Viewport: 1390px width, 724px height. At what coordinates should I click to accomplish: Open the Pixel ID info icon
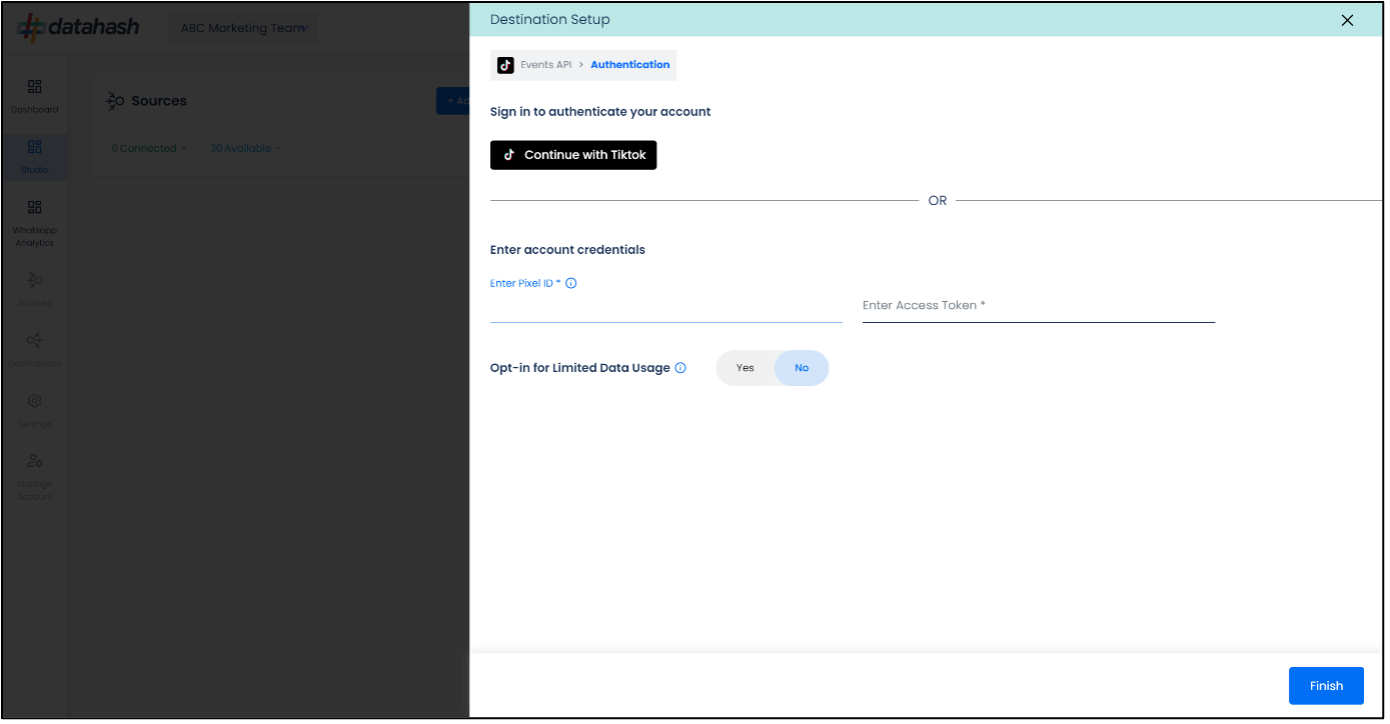pos(571,283)
